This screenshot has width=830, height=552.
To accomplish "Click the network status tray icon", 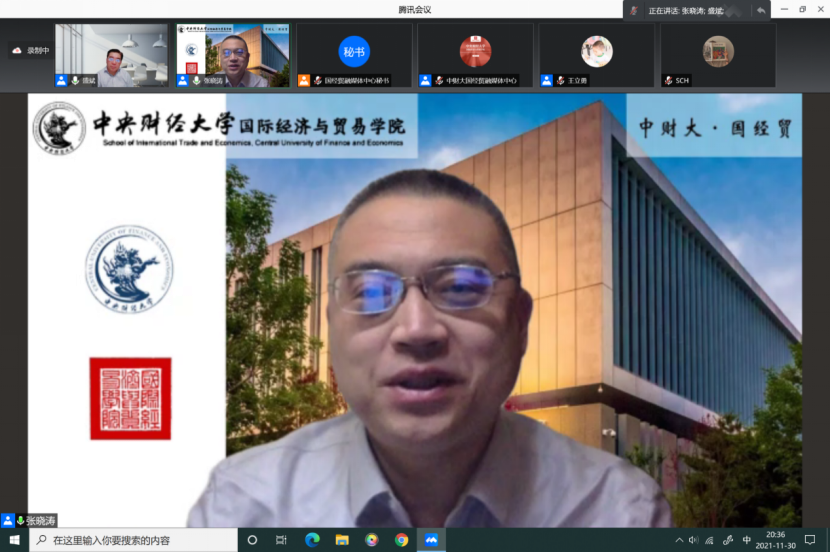I will coord(710,540).
